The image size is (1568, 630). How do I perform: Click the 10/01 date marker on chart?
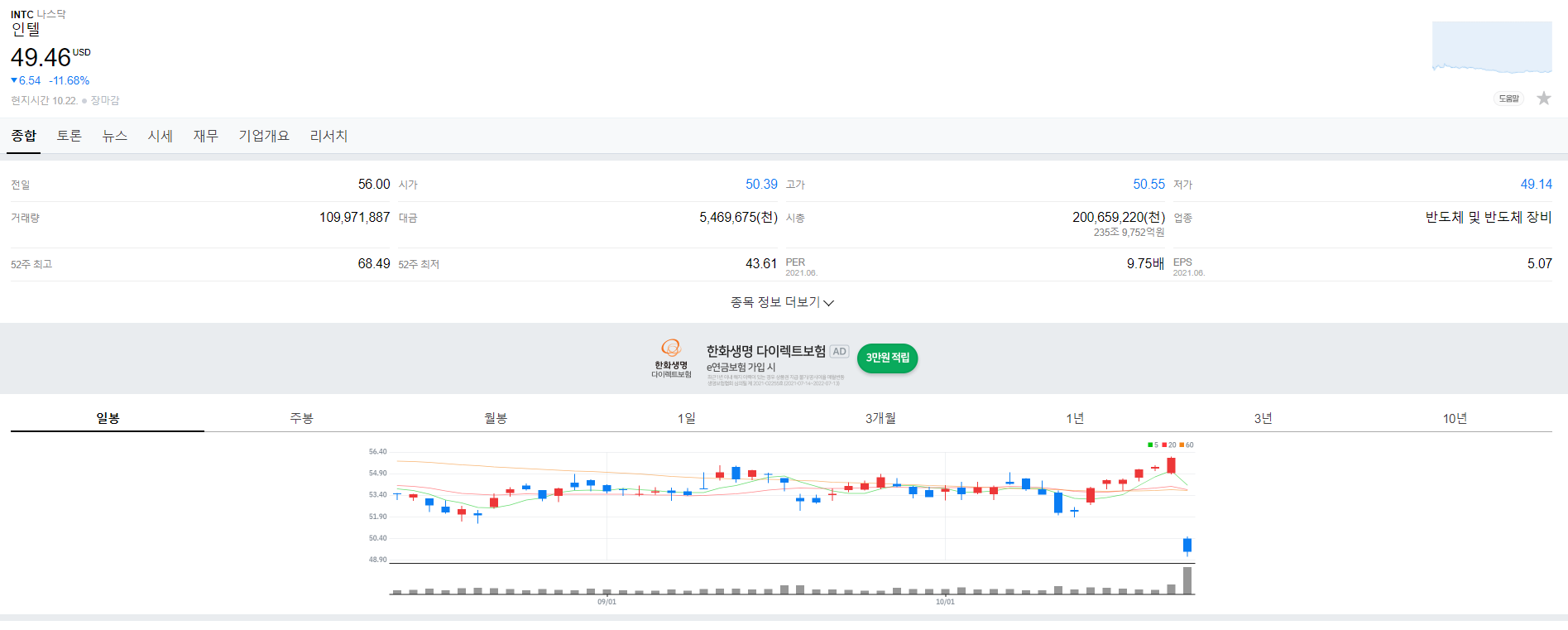(945, 602)
